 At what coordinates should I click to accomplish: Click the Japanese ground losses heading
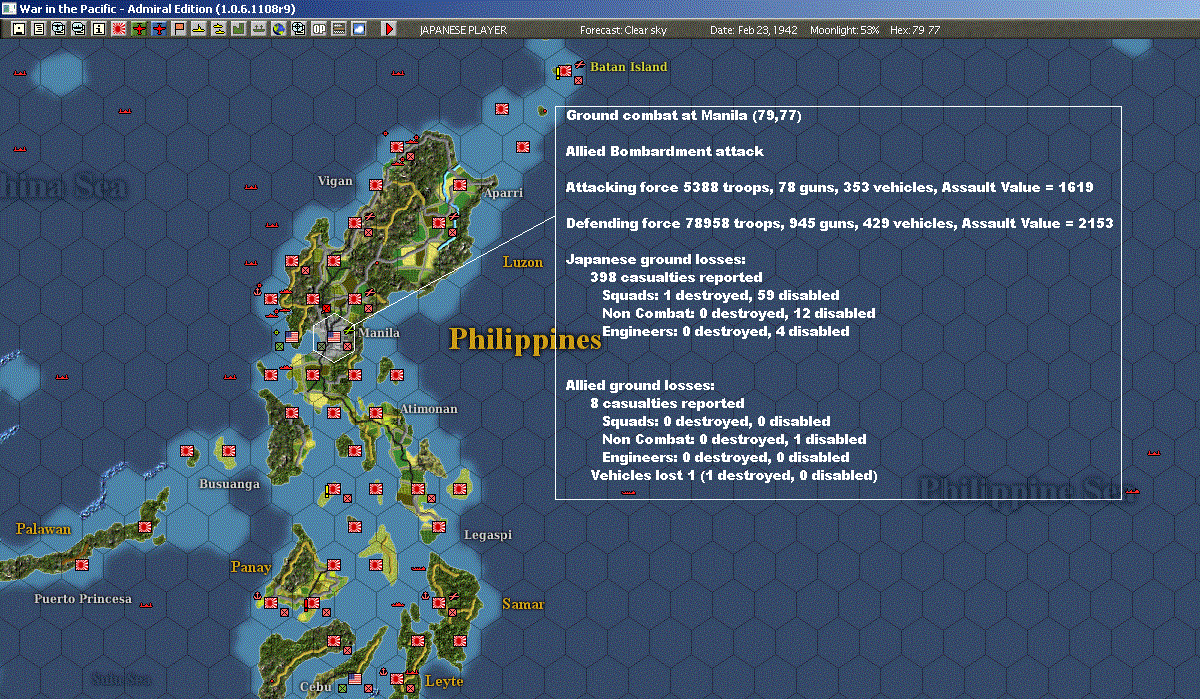654,259
